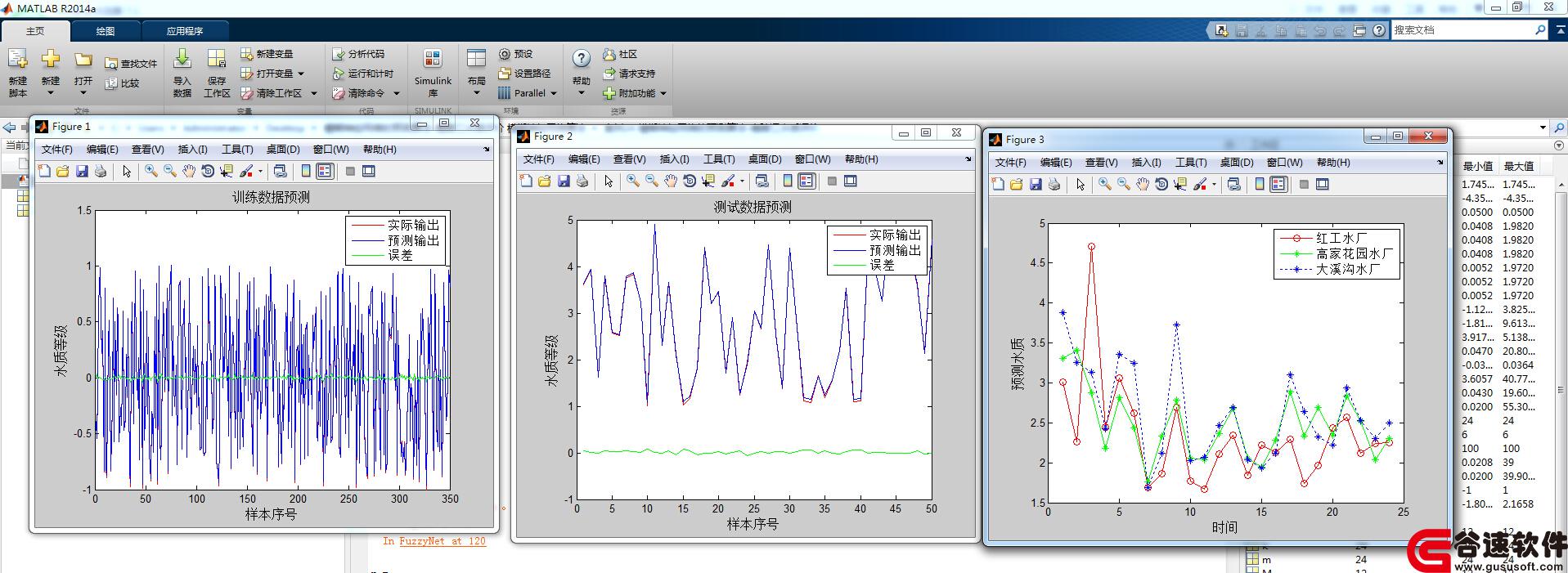Click back arrow in address bar
Image resolution: width=1568 pixels, height=573 pixels.
(9, 128)
